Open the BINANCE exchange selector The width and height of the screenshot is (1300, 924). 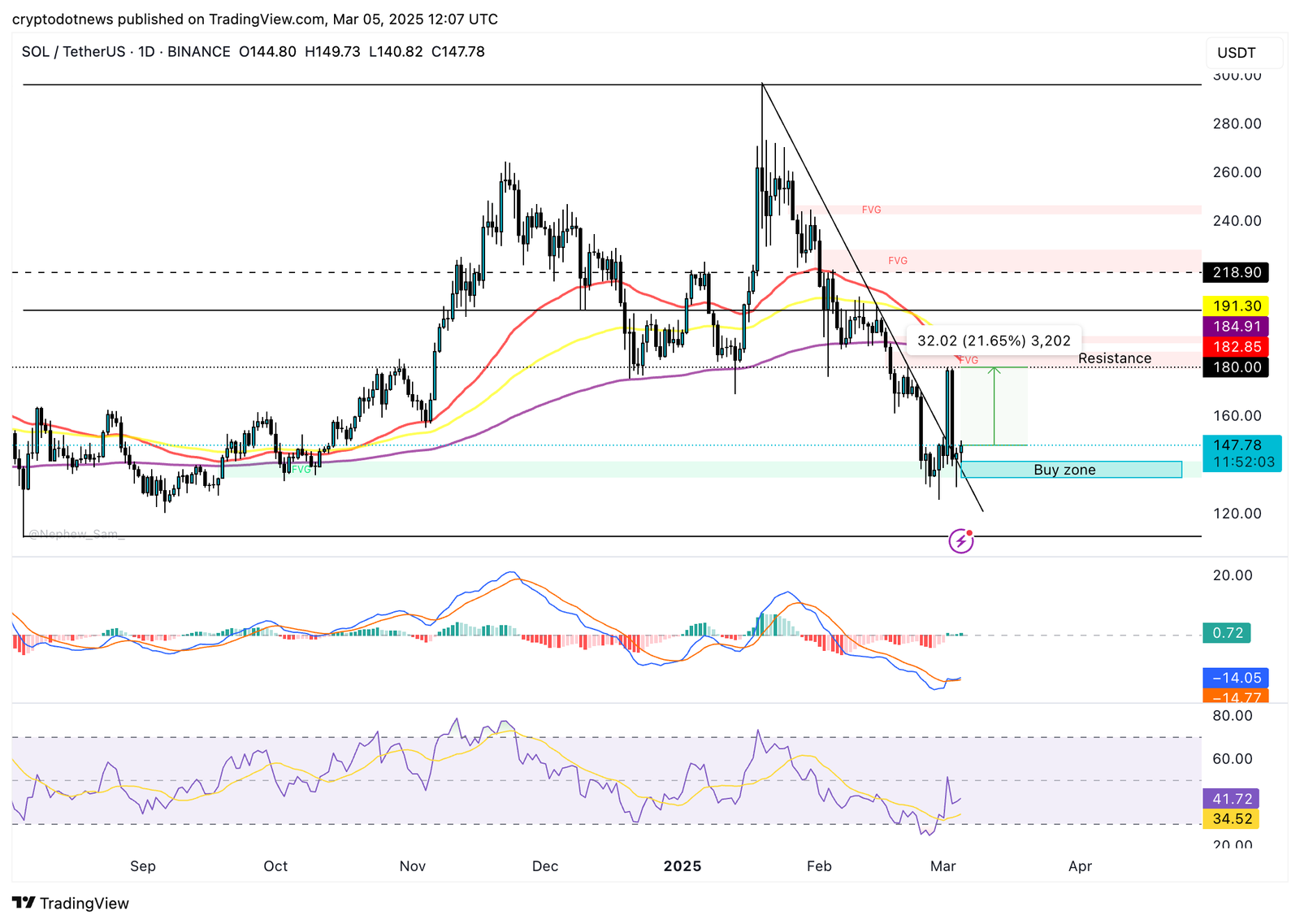coord(198,51)
